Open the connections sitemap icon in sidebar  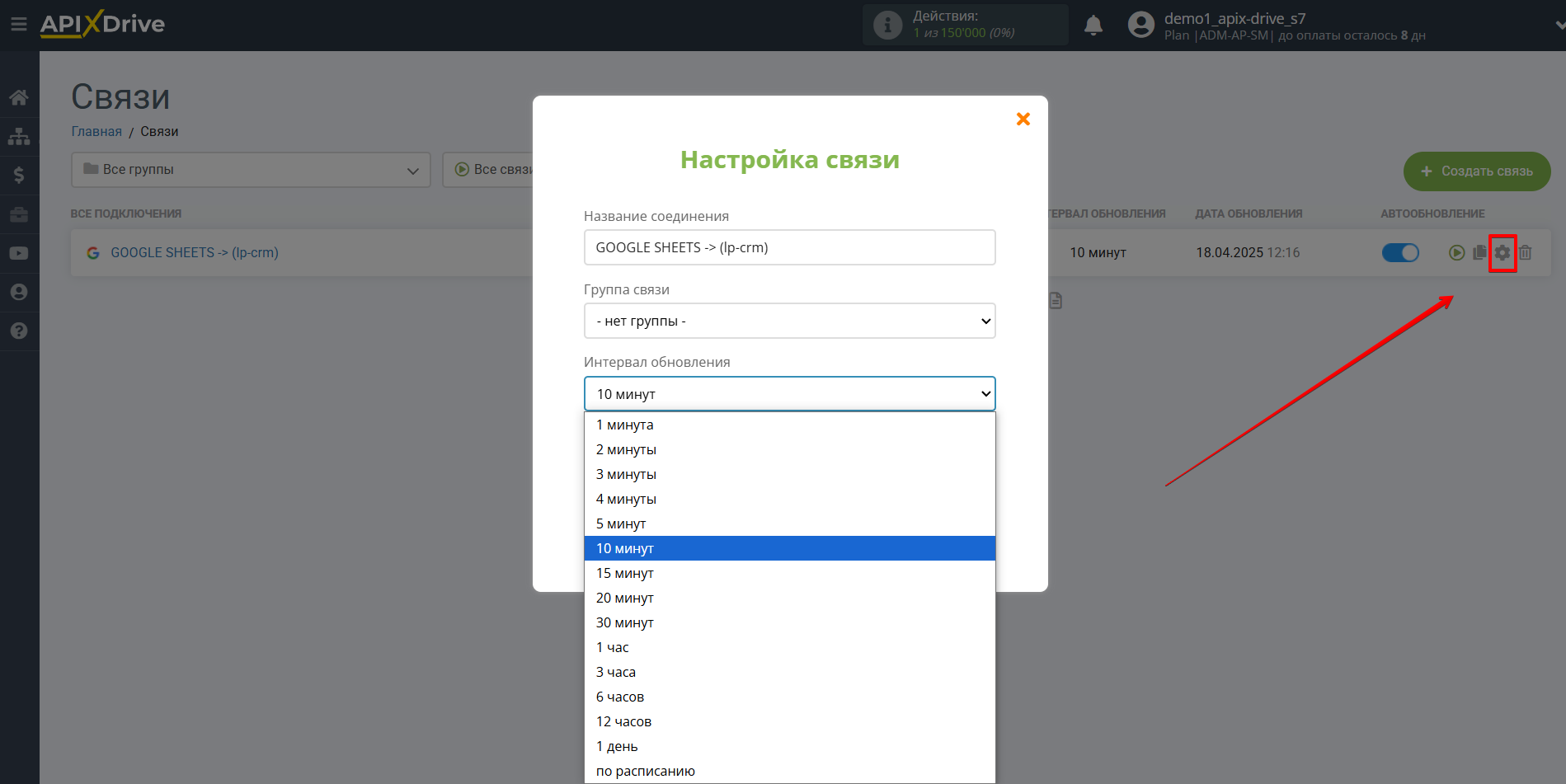pos(19,136)
